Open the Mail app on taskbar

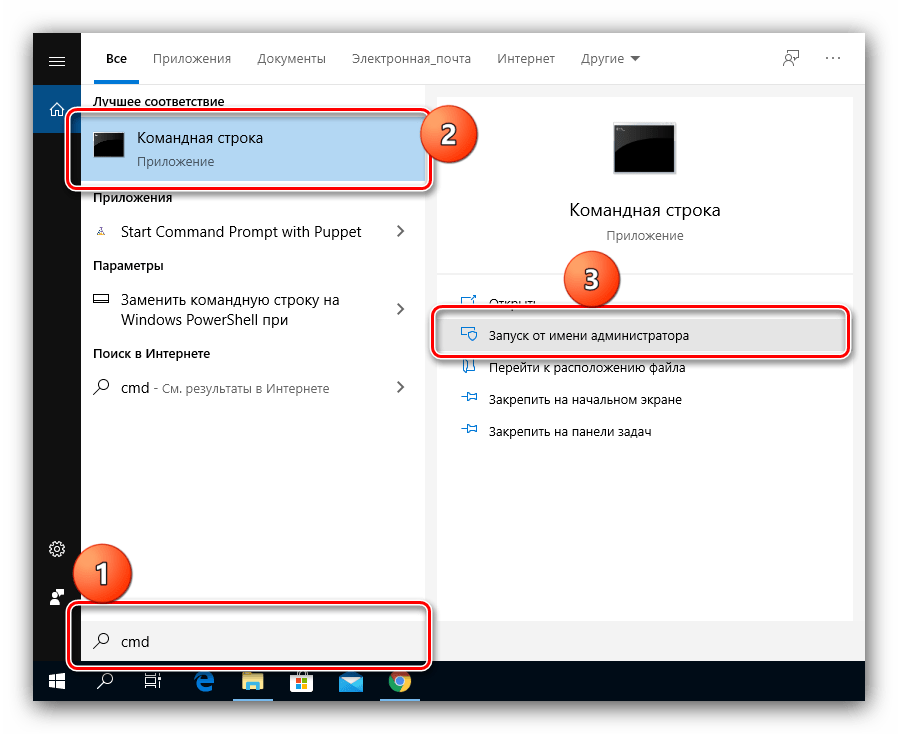point(350,682)
